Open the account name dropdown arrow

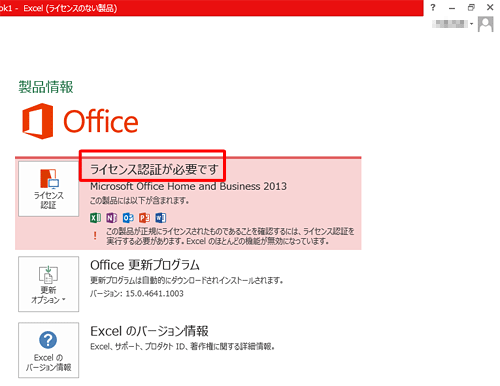point(471,24)
